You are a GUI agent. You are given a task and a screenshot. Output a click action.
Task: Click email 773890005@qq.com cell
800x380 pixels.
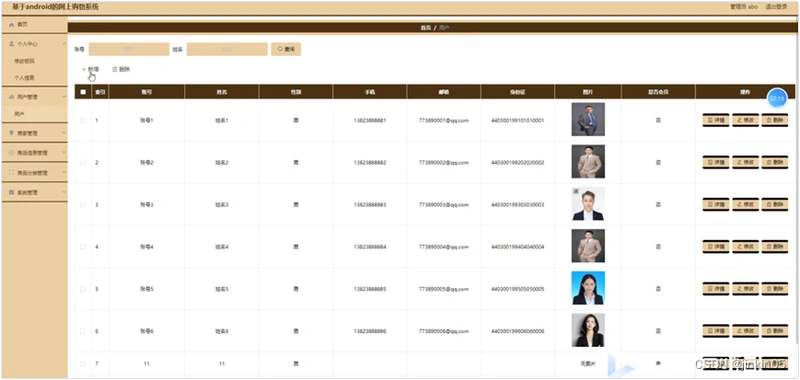coord(443,289)
